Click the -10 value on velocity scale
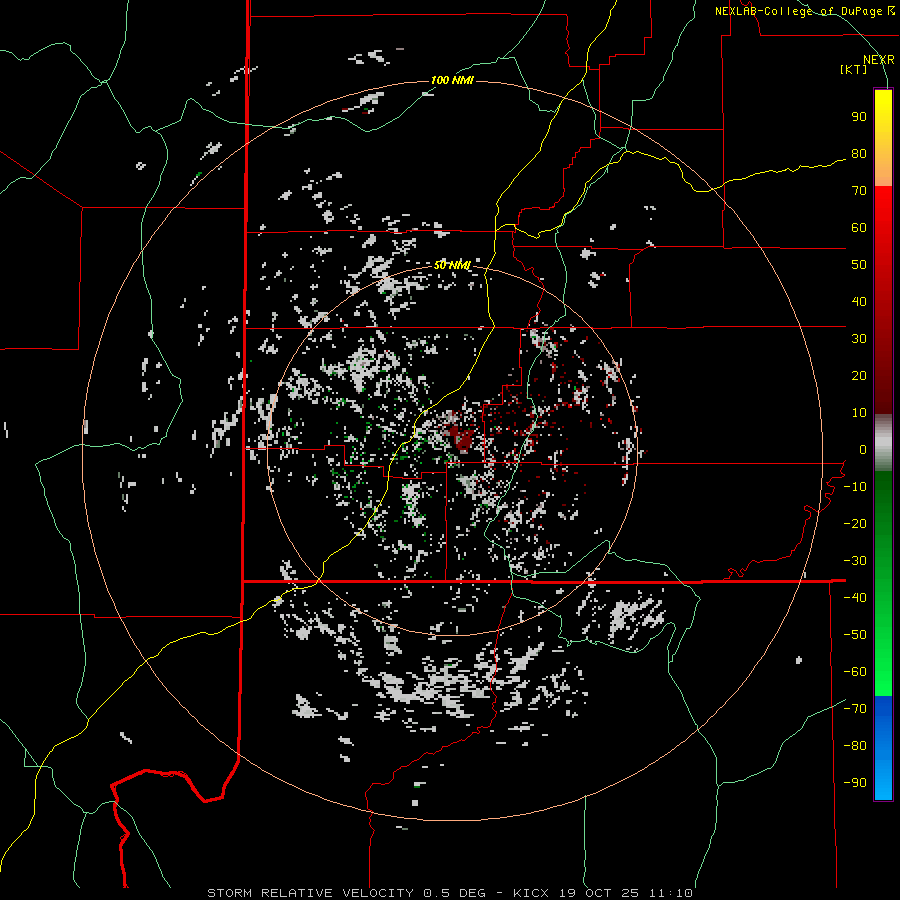 point(855,487)
